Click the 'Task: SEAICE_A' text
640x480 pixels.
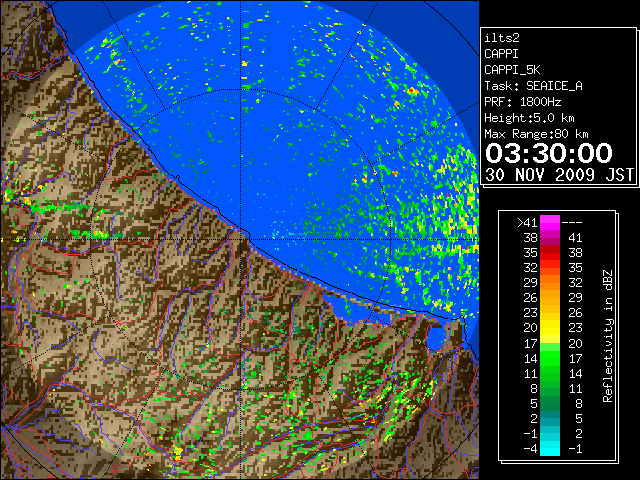coord(533,86)
